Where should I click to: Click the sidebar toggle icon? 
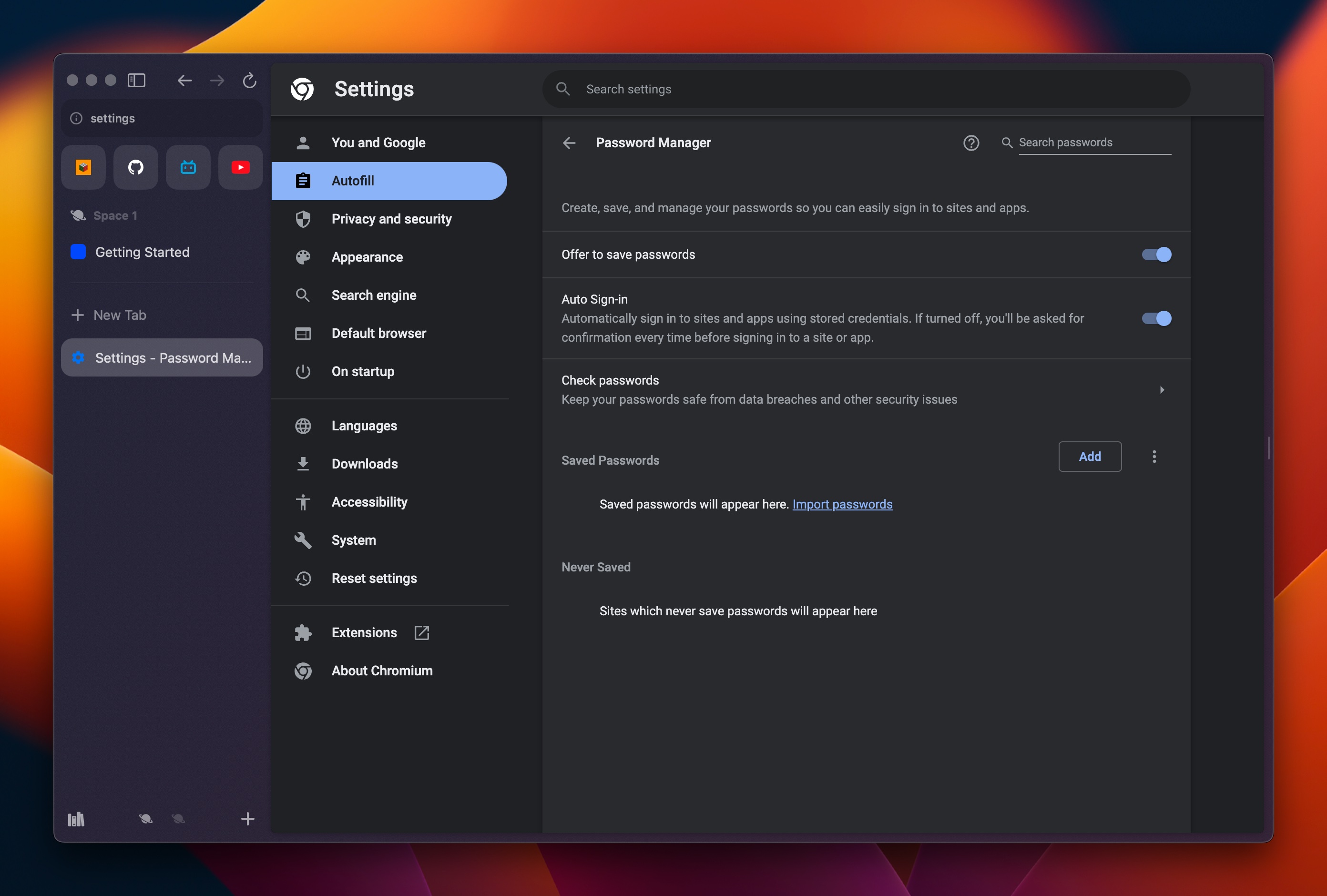click(136, 80)
